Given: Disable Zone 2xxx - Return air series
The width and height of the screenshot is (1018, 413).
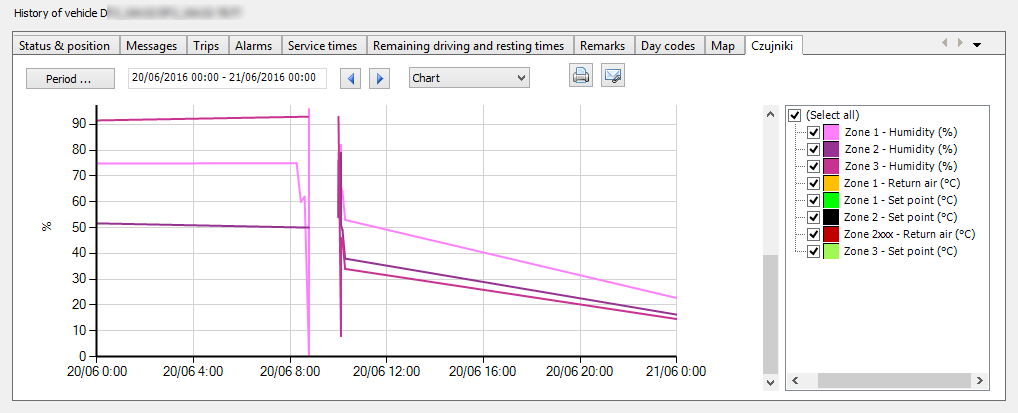Looking at the screenshot, I should pos(813,234).
